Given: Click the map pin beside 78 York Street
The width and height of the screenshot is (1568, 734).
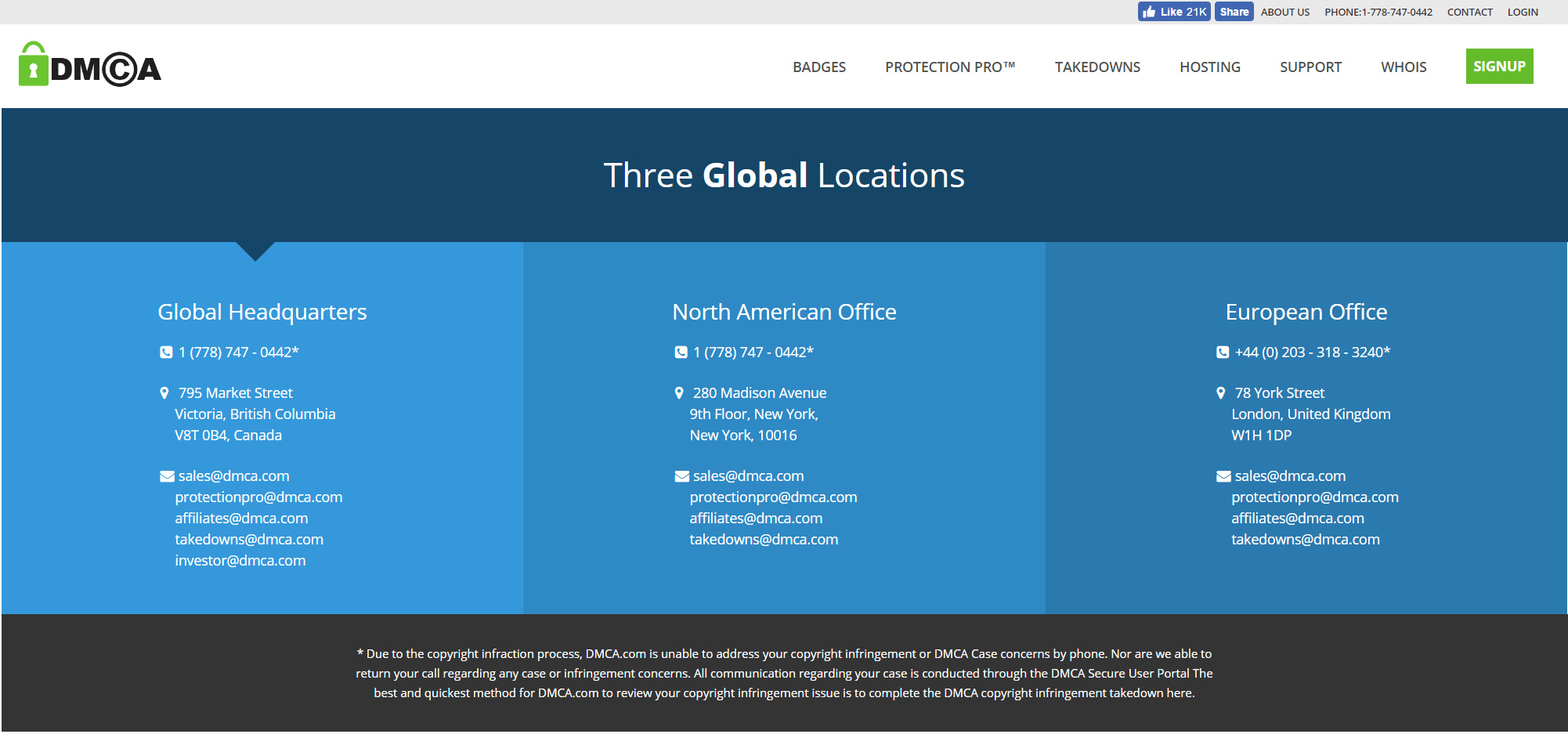Looking at the screenshot, I should pos(1220,393).
